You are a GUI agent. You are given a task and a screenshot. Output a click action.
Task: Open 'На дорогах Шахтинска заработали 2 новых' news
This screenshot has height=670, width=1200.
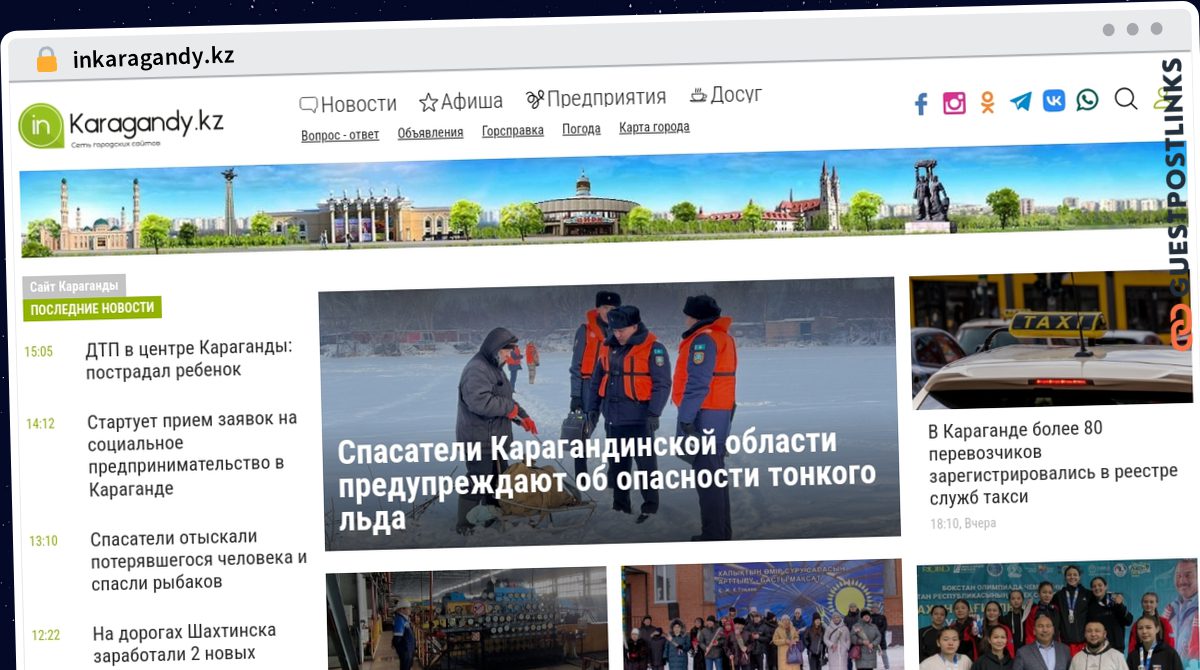185,643
